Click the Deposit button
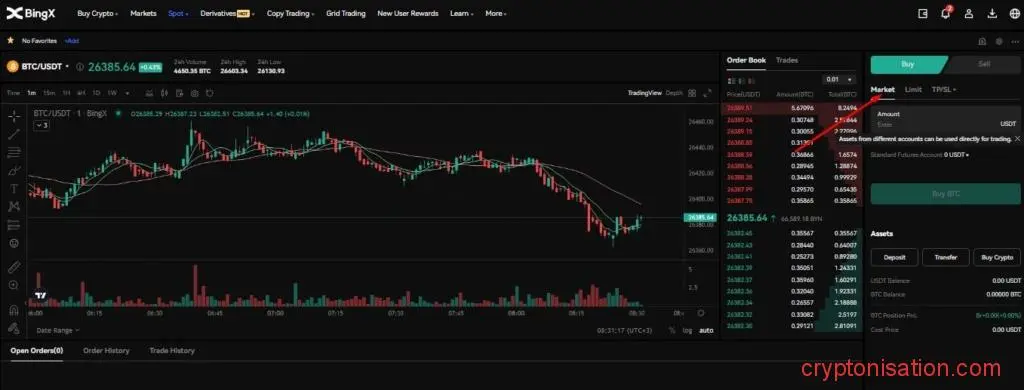The image size is (1024, 390). (894, 257)
